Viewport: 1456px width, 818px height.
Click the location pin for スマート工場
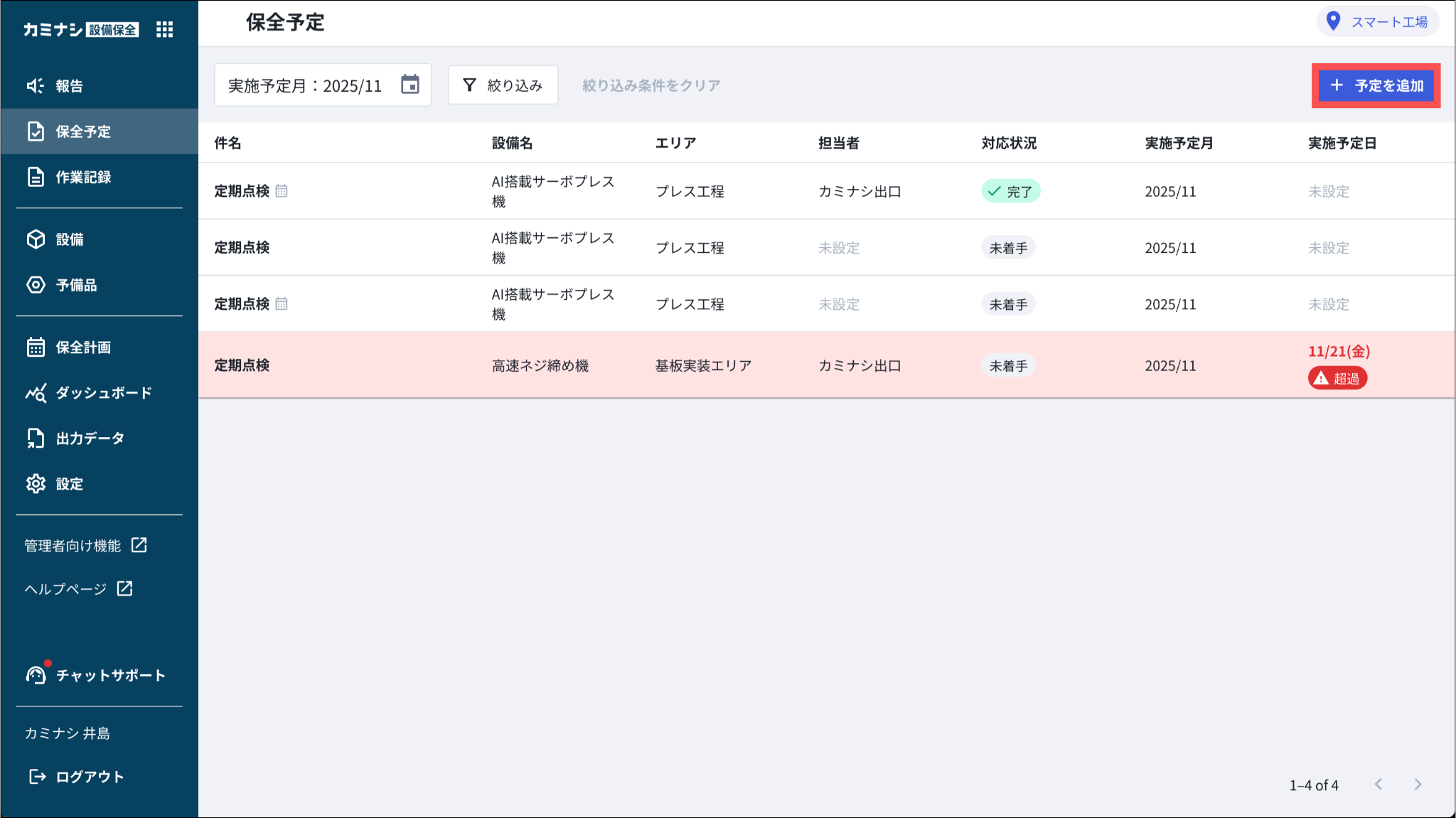(x=1334, y=21)
